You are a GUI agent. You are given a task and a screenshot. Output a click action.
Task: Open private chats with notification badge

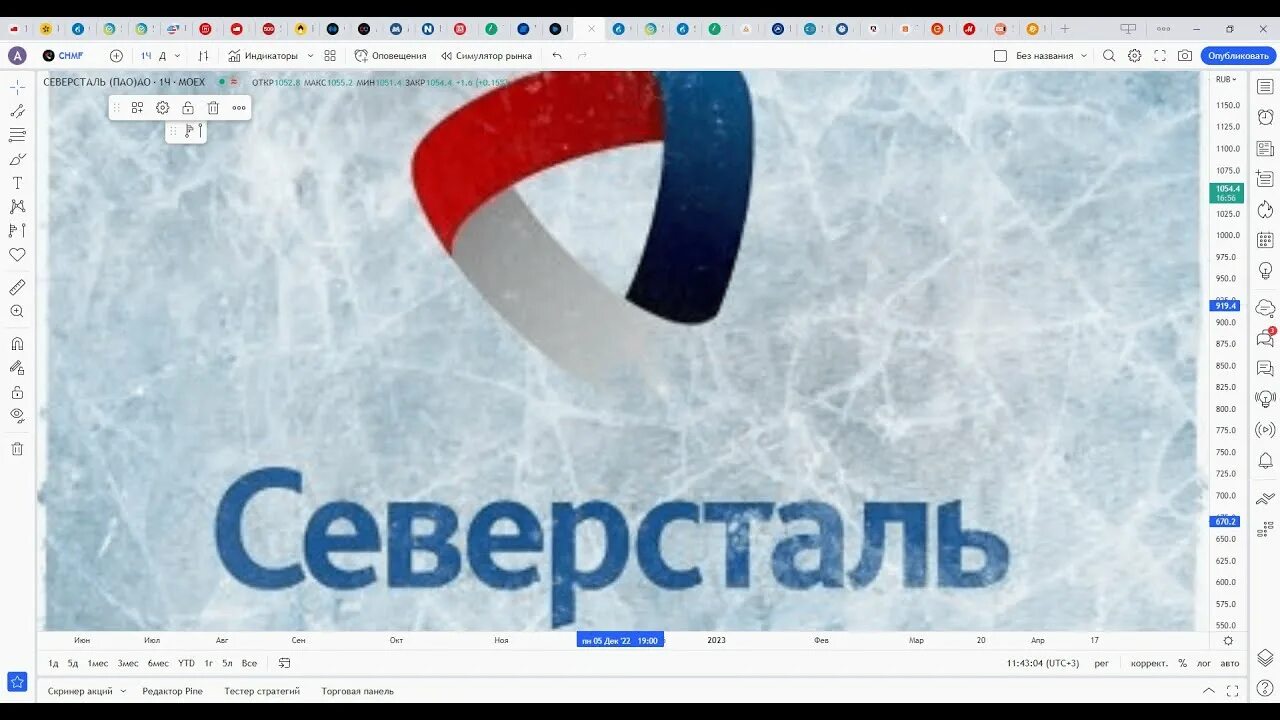(x=1265, y=337)
